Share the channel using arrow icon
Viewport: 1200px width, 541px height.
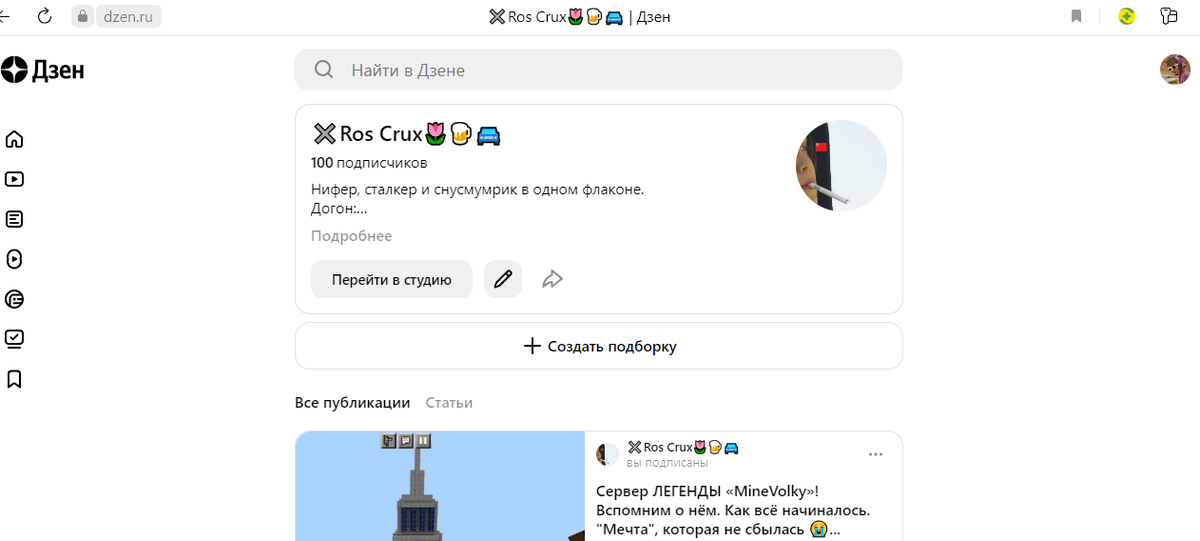tap(552, 279)
